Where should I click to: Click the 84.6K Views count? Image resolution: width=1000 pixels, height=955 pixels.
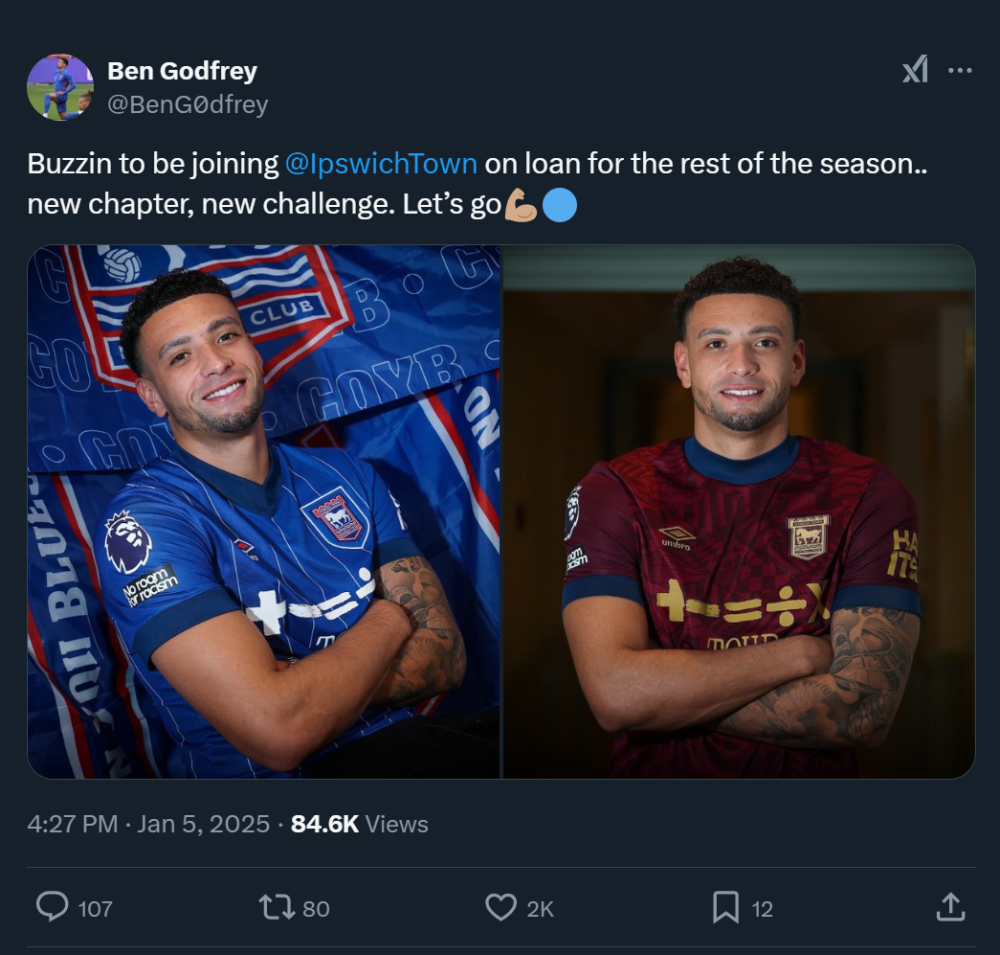[x=359, y=824]
